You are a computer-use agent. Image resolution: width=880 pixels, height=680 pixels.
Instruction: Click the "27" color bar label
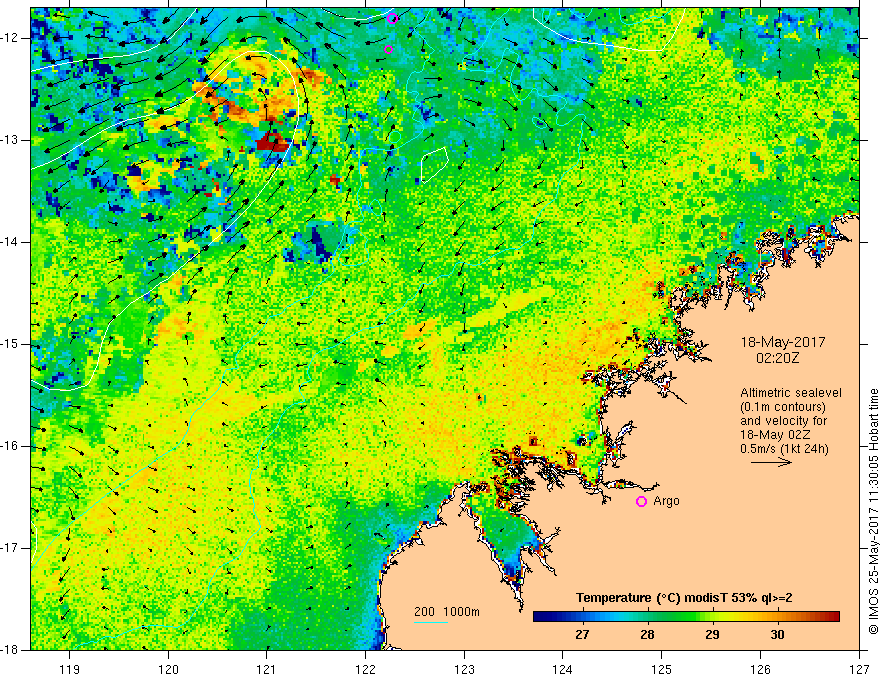point(582,635)
